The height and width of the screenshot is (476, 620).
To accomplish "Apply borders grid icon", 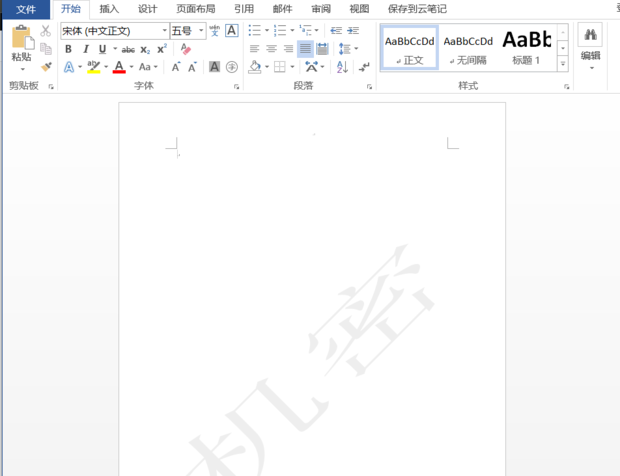I will (280, 67).
